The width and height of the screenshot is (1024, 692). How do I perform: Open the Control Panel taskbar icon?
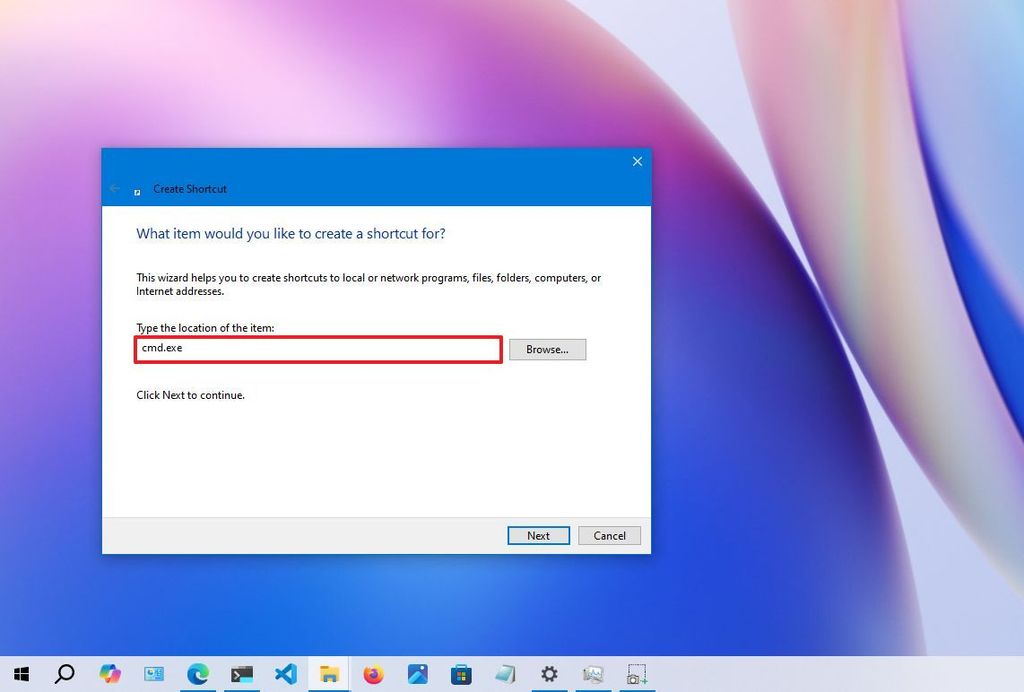tap(154, 674)
